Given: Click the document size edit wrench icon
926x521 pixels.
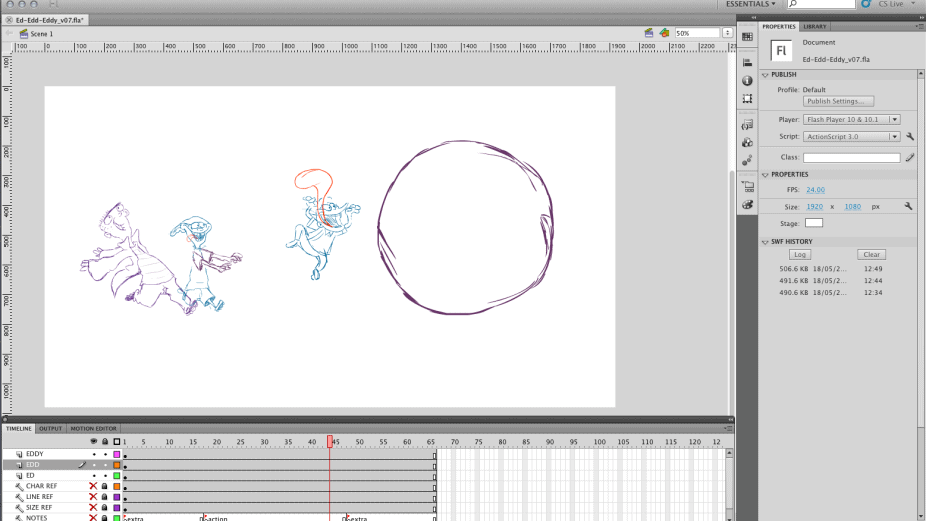Looking at the screenshot, I should click(x=908, y=206).
